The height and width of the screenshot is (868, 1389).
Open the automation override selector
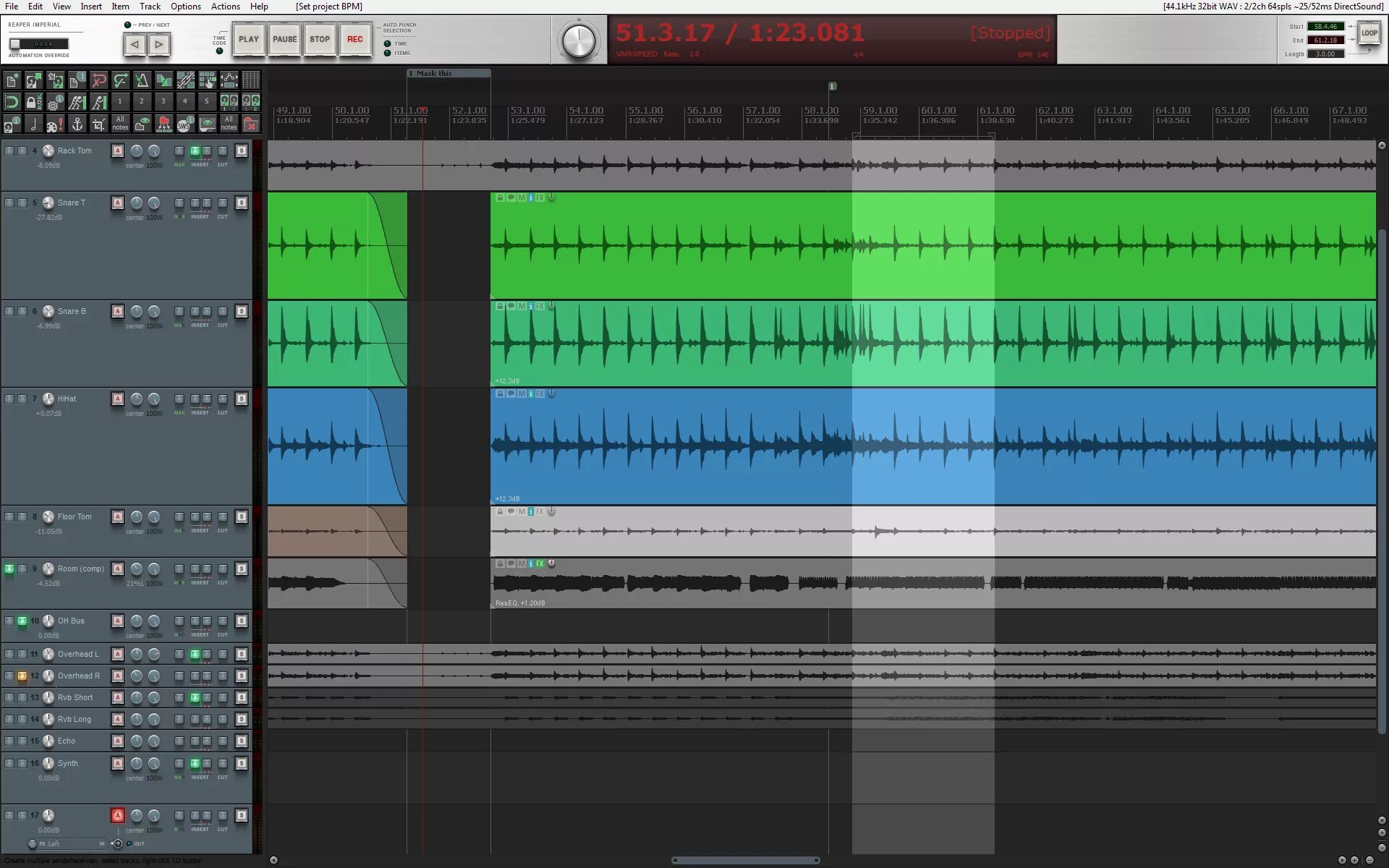39,44
